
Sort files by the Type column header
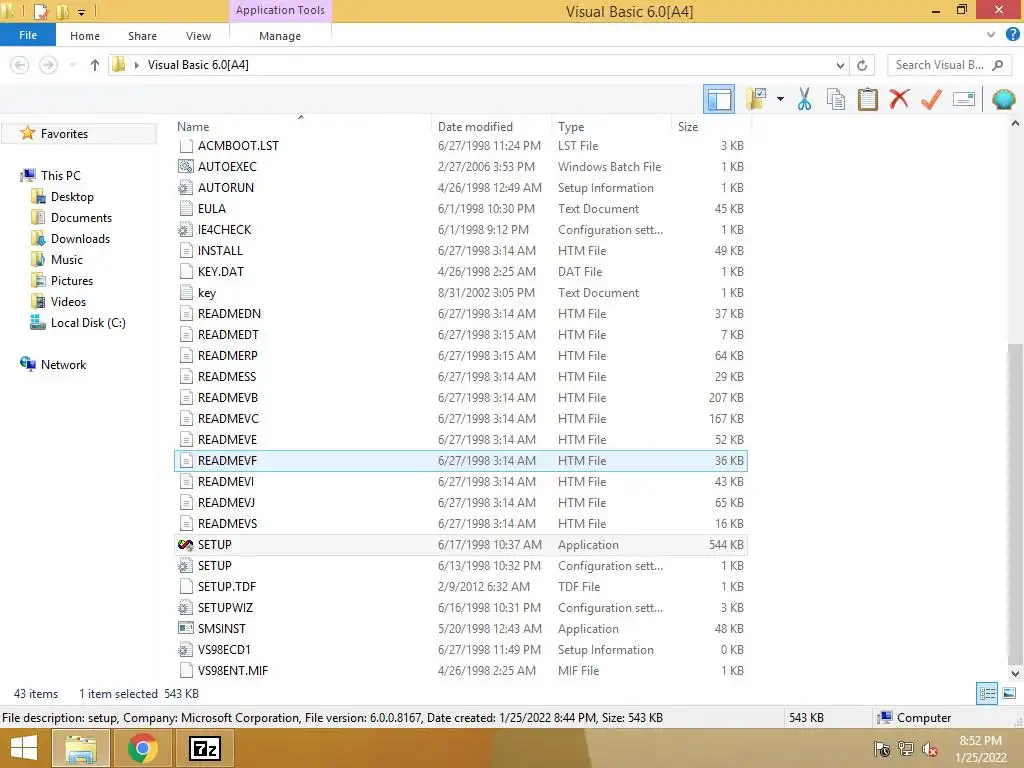tap(571, 127)
